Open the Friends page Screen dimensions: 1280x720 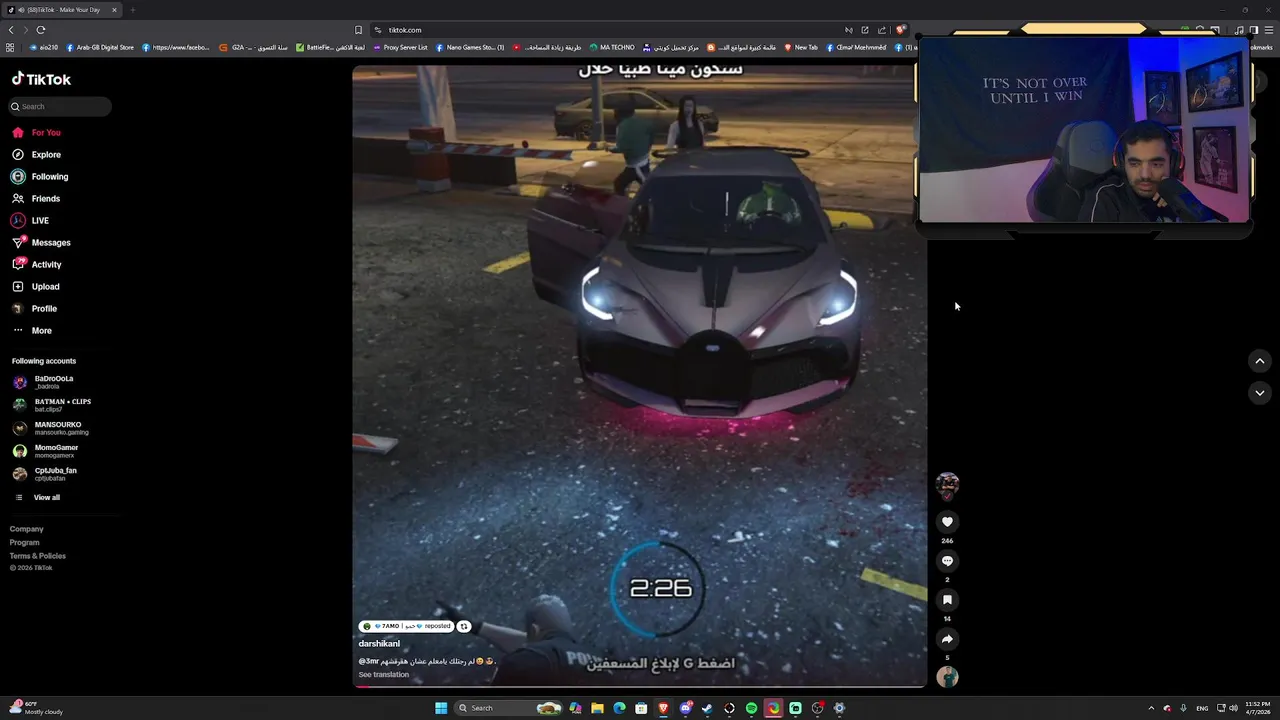[x=36, y=198]
